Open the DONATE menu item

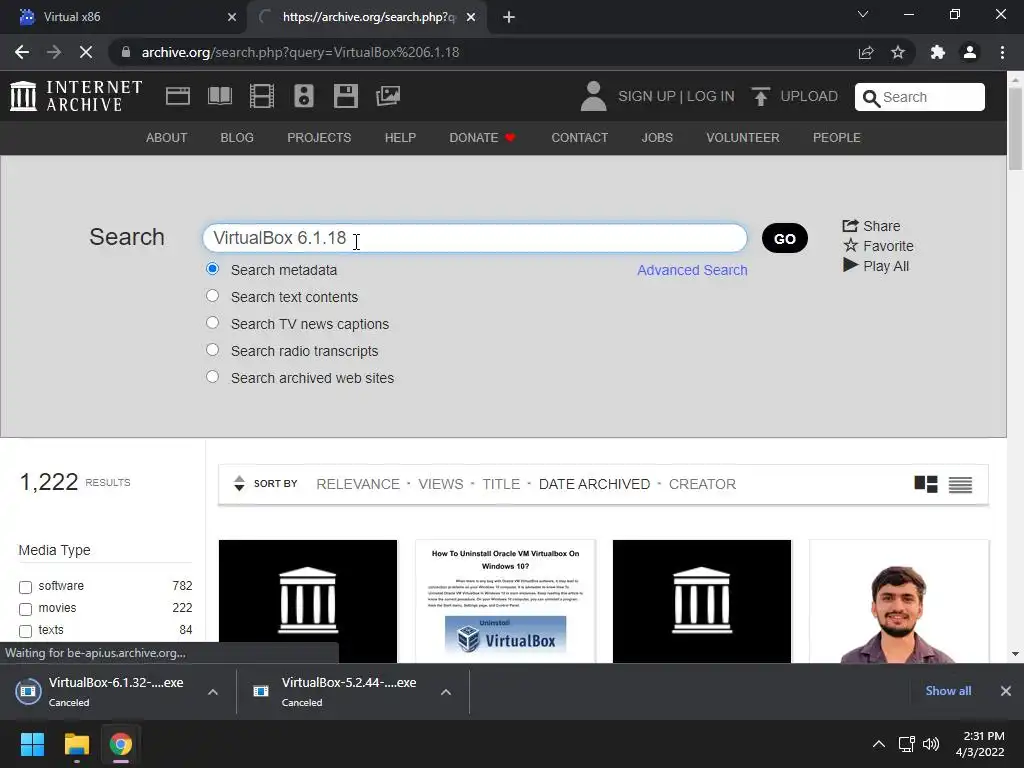[x=482, y=138]
